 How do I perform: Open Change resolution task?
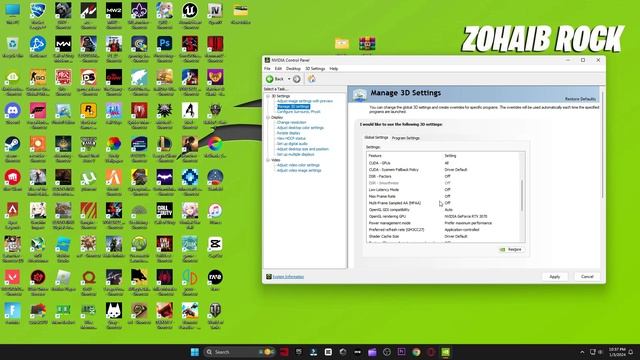tap(291, 122)
